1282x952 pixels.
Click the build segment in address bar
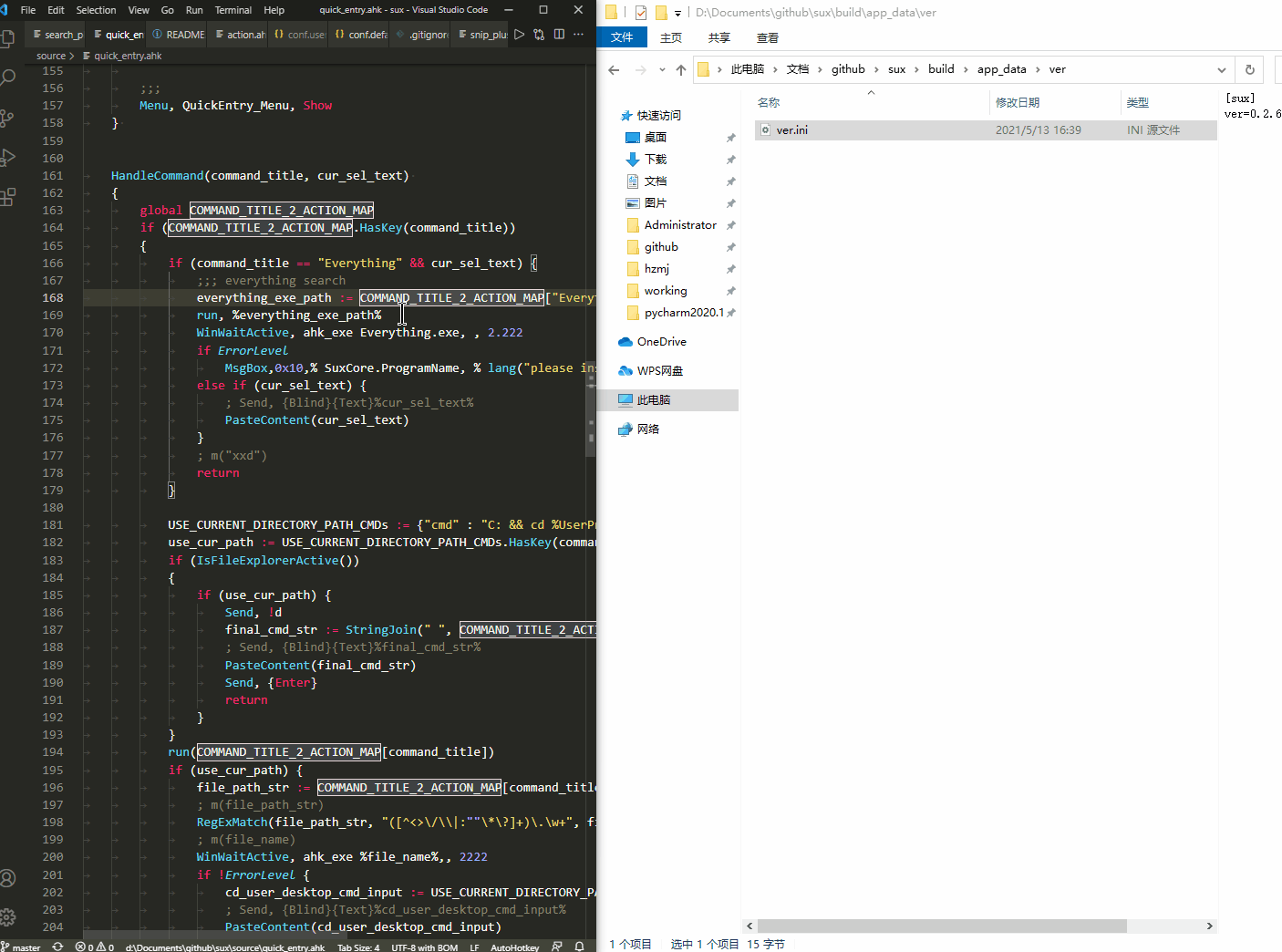941,69
